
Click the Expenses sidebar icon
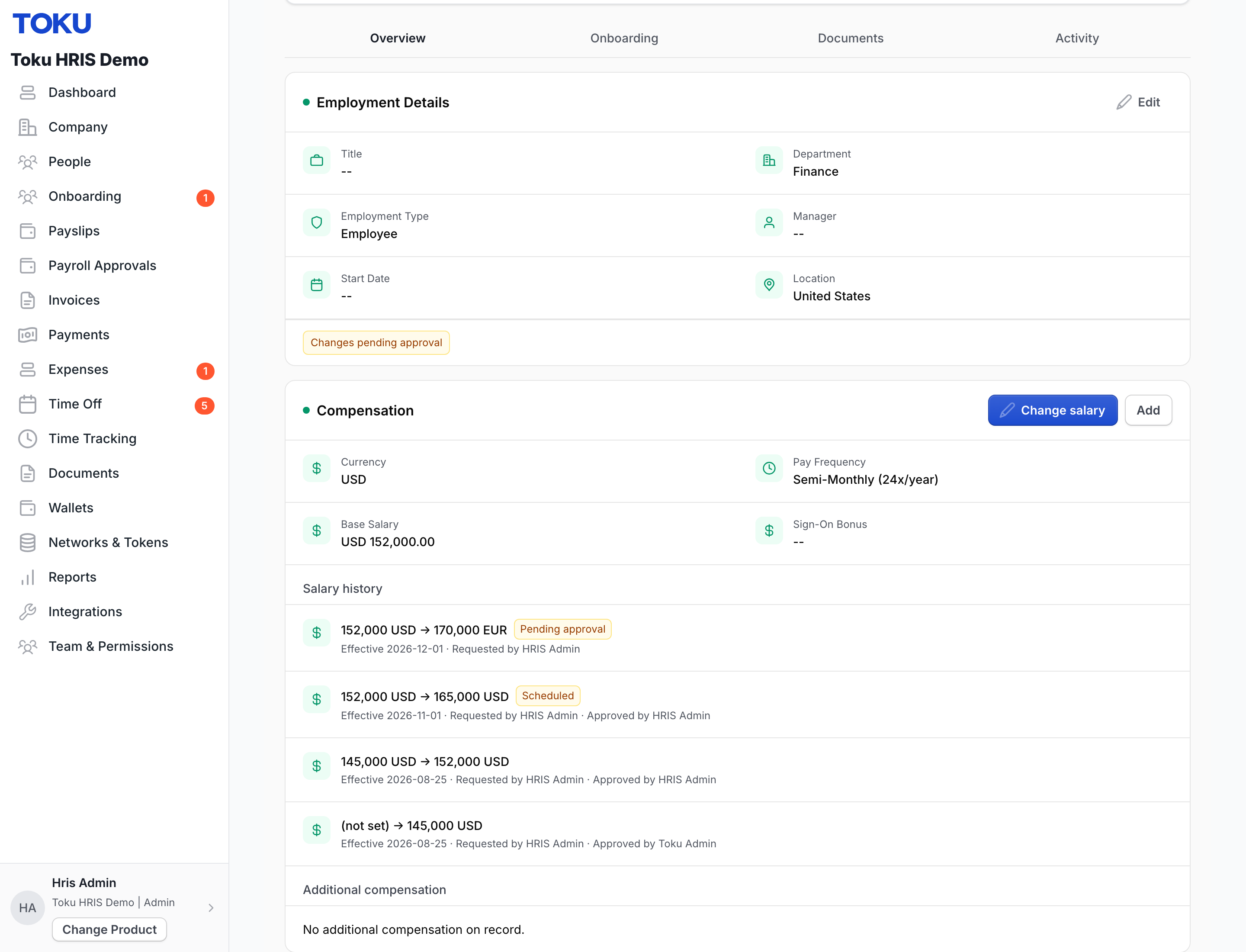click(27, 369)
